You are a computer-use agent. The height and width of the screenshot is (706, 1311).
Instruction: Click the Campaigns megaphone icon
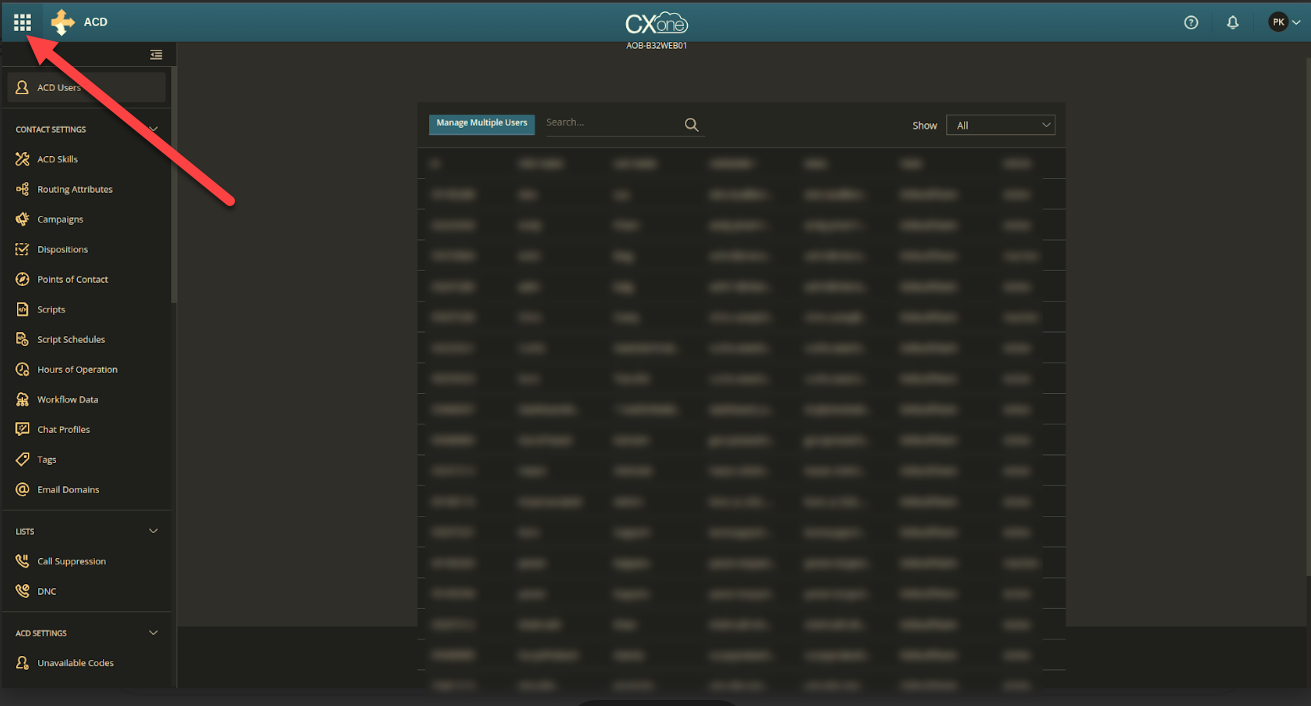[21, 218]
